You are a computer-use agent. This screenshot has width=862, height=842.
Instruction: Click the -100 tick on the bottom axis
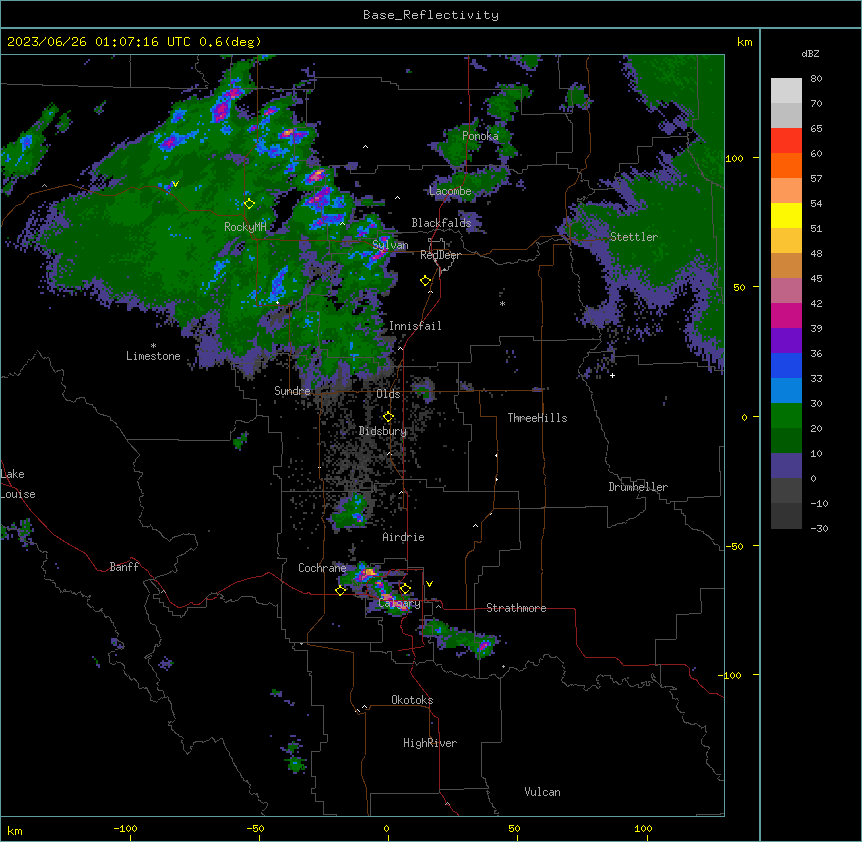[x=126, y=828]
